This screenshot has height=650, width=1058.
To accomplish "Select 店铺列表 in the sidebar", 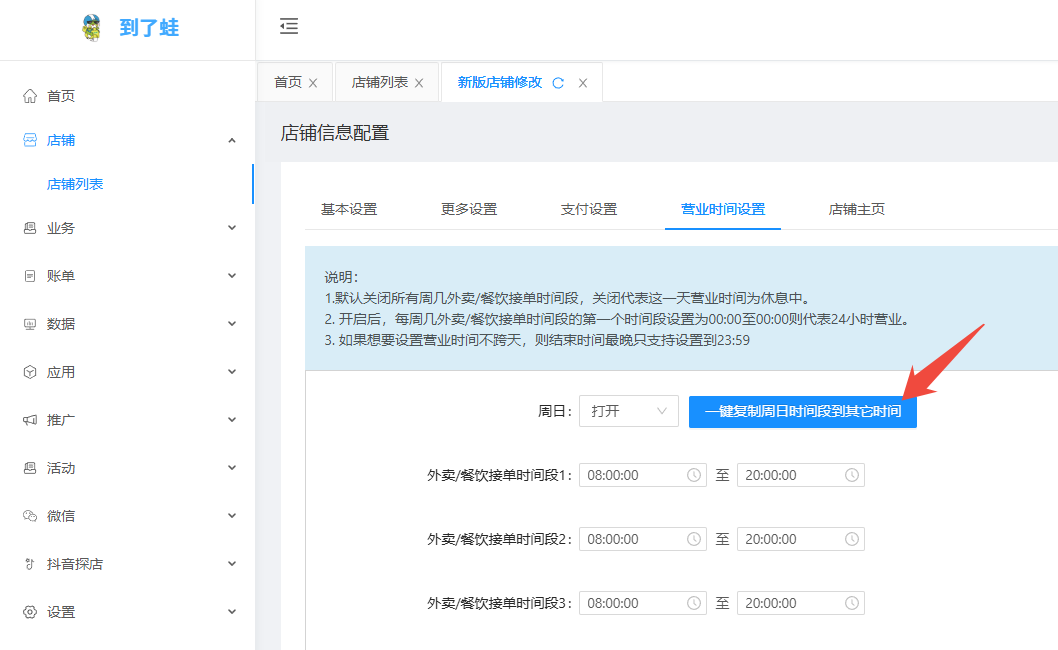I will click(x=75, y=184).
